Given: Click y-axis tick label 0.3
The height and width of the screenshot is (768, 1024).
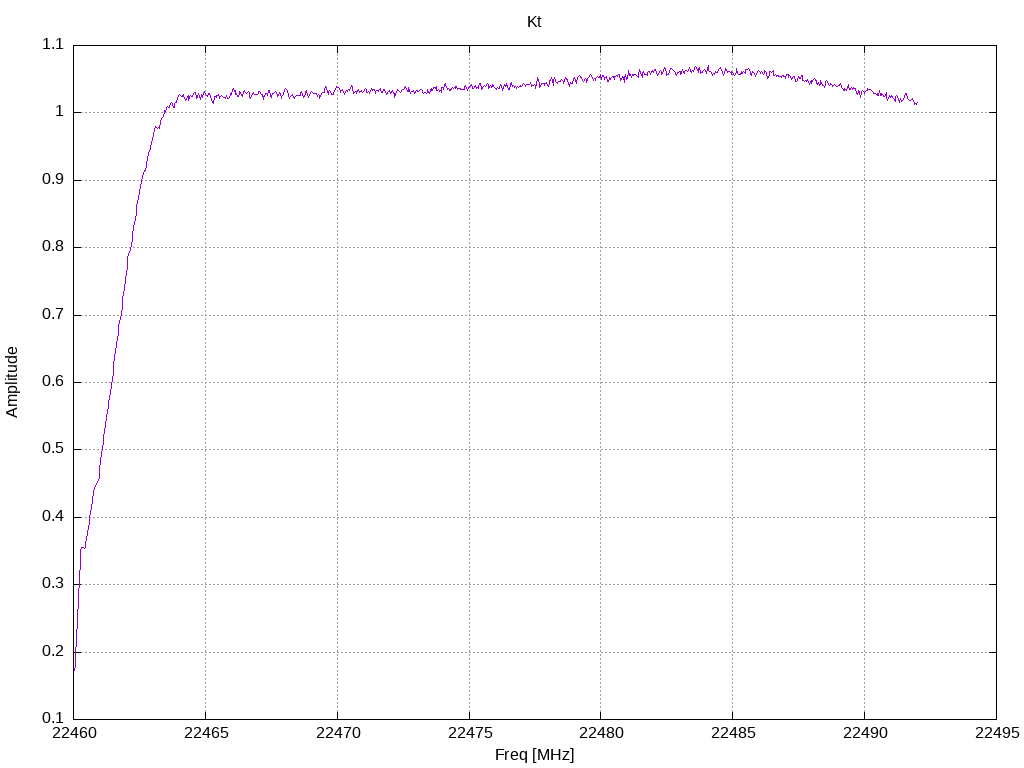Looking at the screenshot, I should tap(53, 584).
